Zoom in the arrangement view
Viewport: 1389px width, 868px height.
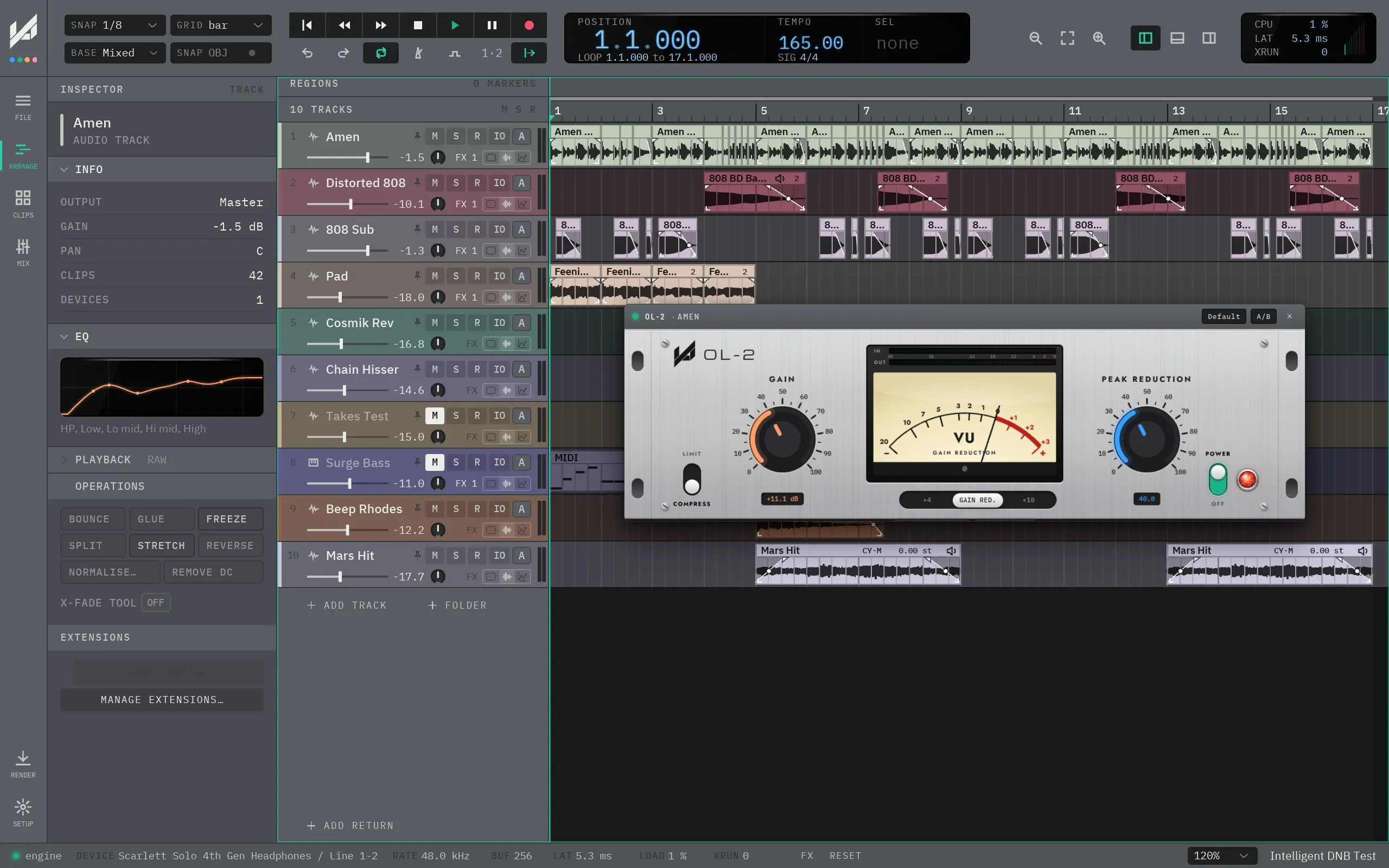(1099, 39)
